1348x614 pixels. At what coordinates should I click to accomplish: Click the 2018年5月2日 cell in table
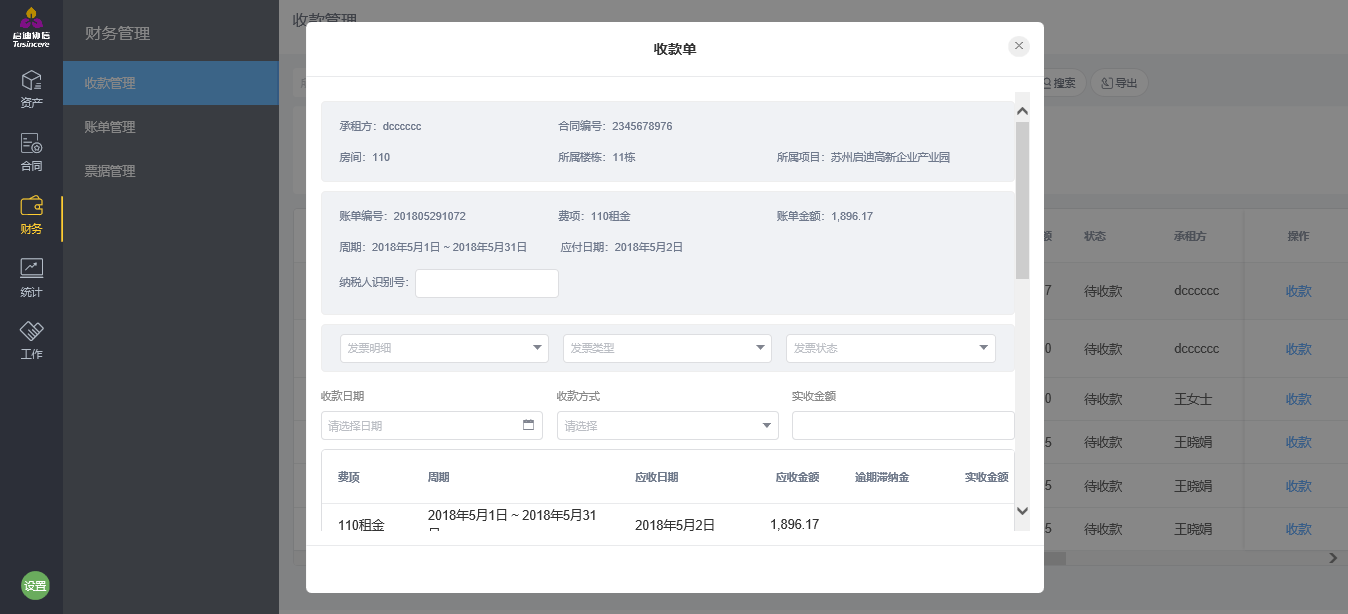tap(675, 525)
